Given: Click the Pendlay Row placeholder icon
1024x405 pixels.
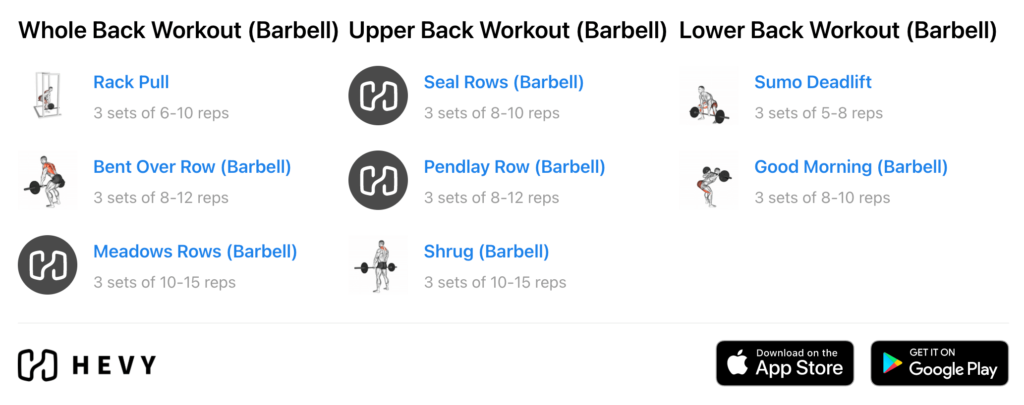Looking at the screenshot, I should pos(378,181).
